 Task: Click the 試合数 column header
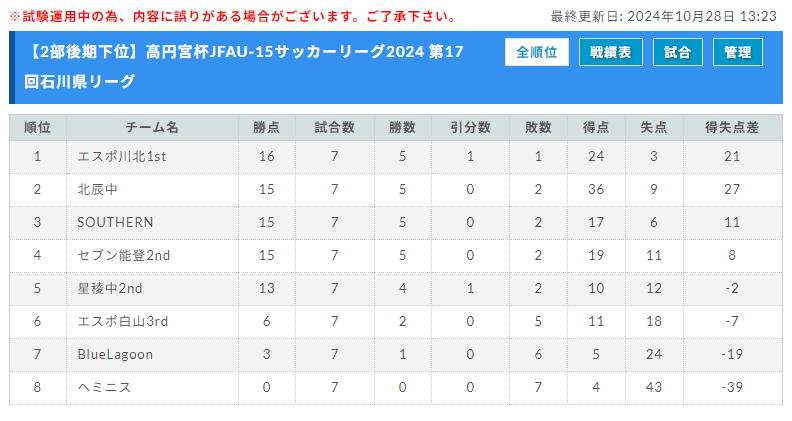(x=335, y=127)
